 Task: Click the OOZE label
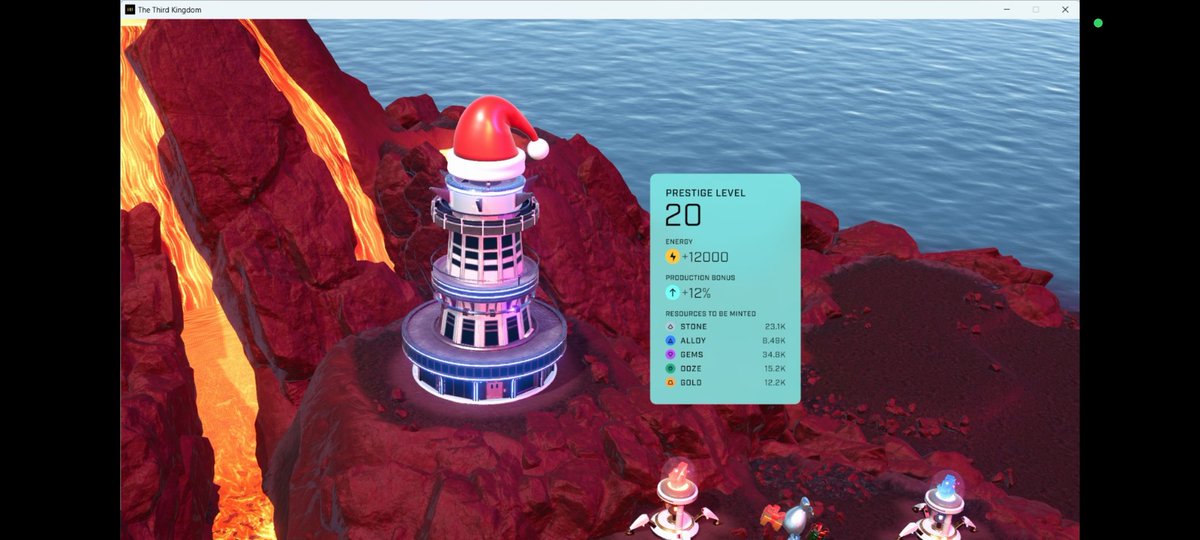[691, 369]
